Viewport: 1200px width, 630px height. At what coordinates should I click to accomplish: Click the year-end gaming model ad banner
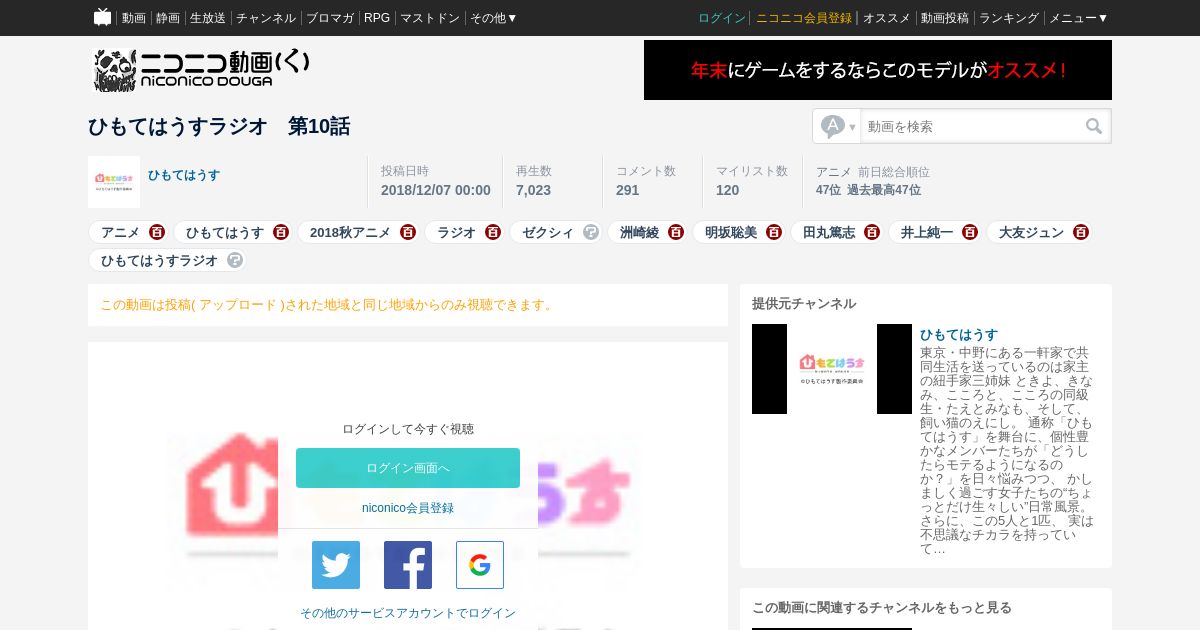[x=878, y=70]
